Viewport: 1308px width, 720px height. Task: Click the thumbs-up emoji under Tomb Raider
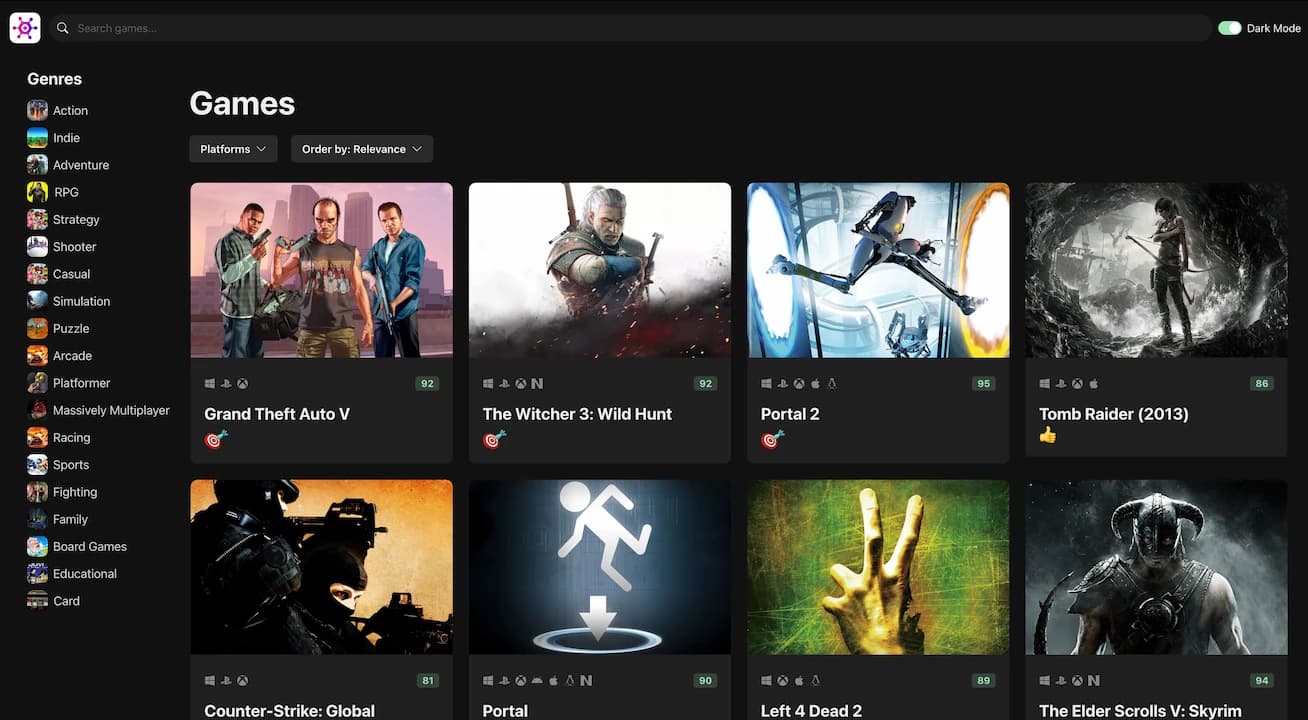point(1048,435)
